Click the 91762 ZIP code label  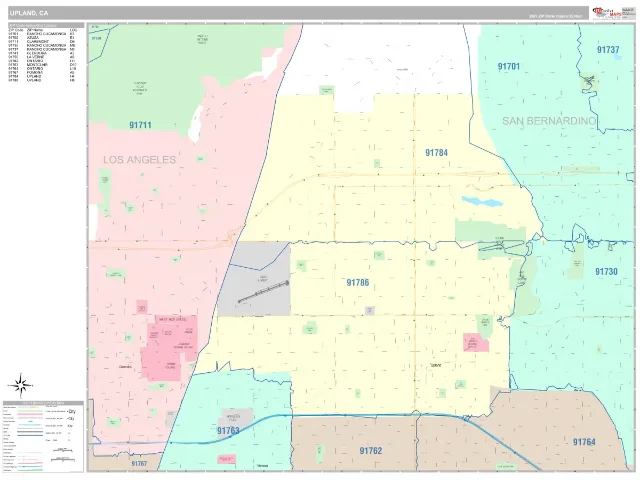coord(371,451)
